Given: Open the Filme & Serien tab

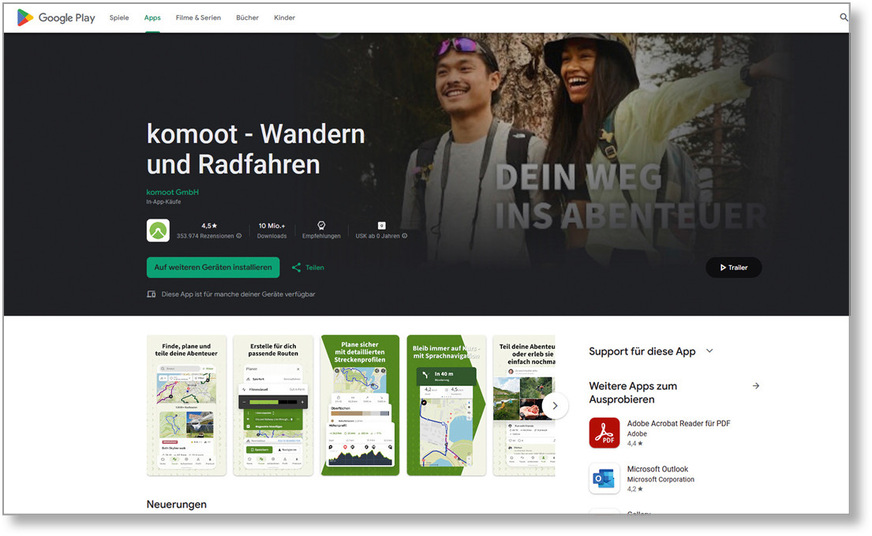Looking at the screenshot, I should 198,17.
